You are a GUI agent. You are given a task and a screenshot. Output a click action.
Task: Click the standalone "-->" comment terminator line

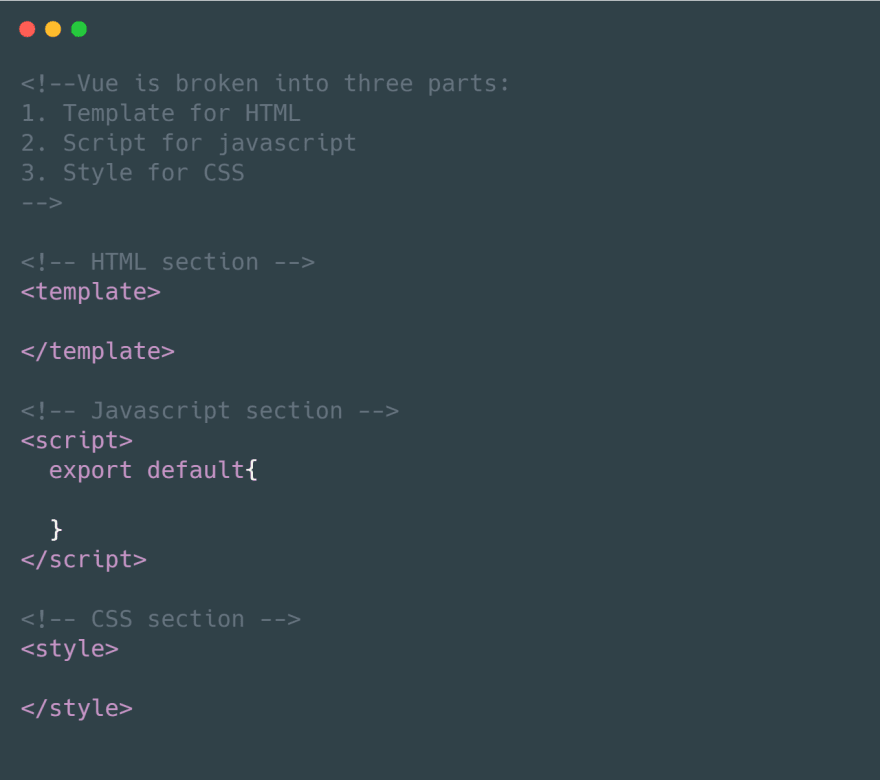tap(42, 203)
